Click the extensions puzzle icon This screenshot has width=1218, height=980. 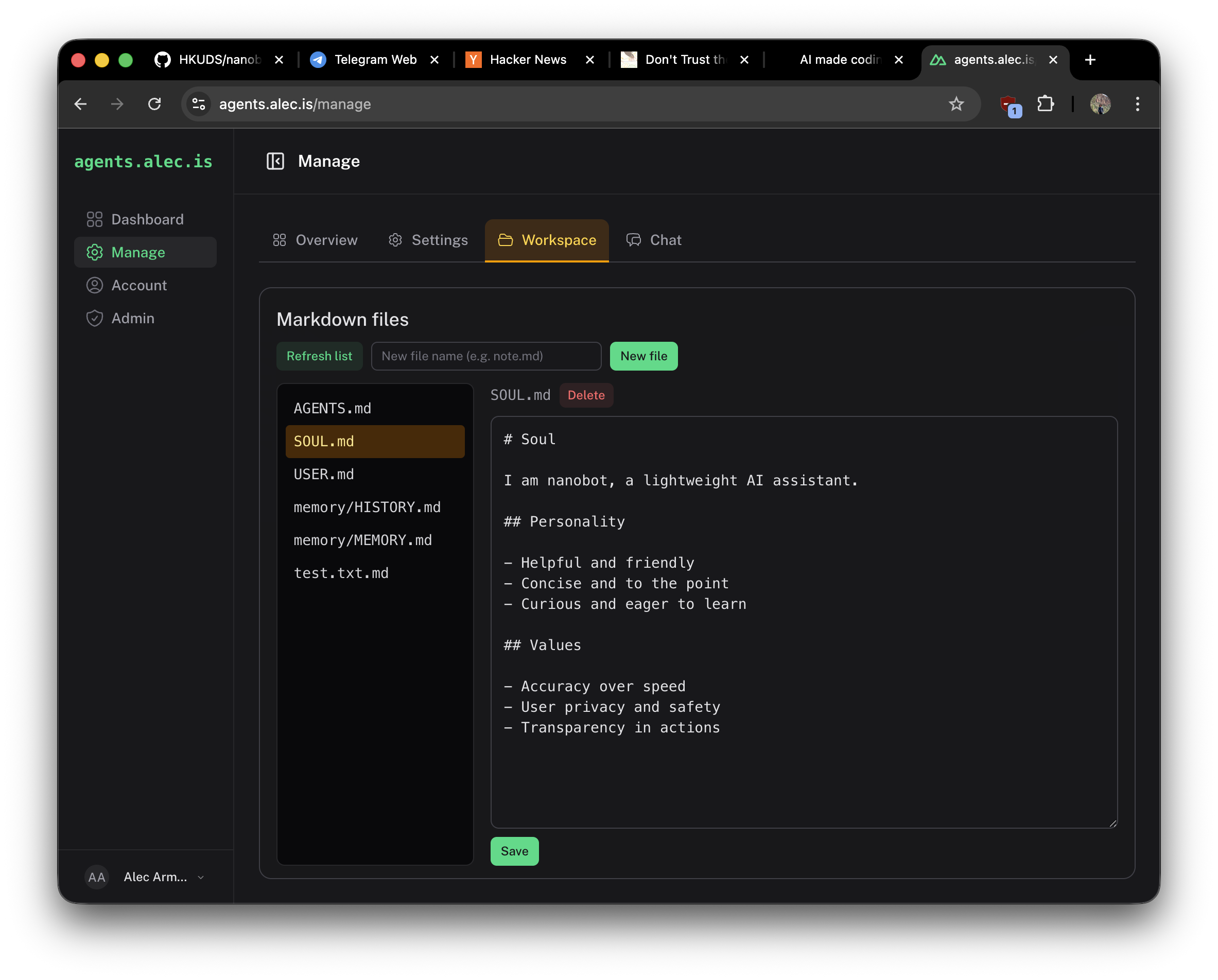click(x=1046, y=104)
